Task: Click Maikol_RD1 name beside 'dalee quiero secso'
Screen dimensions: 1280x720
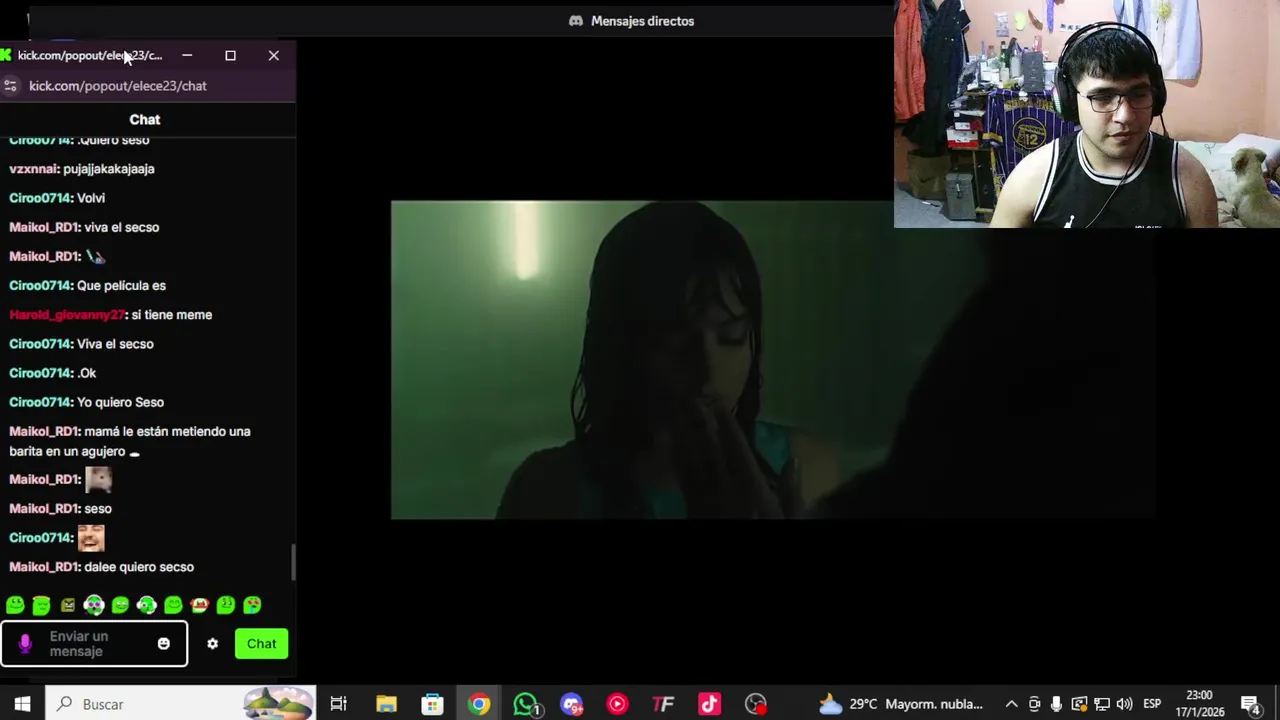Action: [43, 567]
